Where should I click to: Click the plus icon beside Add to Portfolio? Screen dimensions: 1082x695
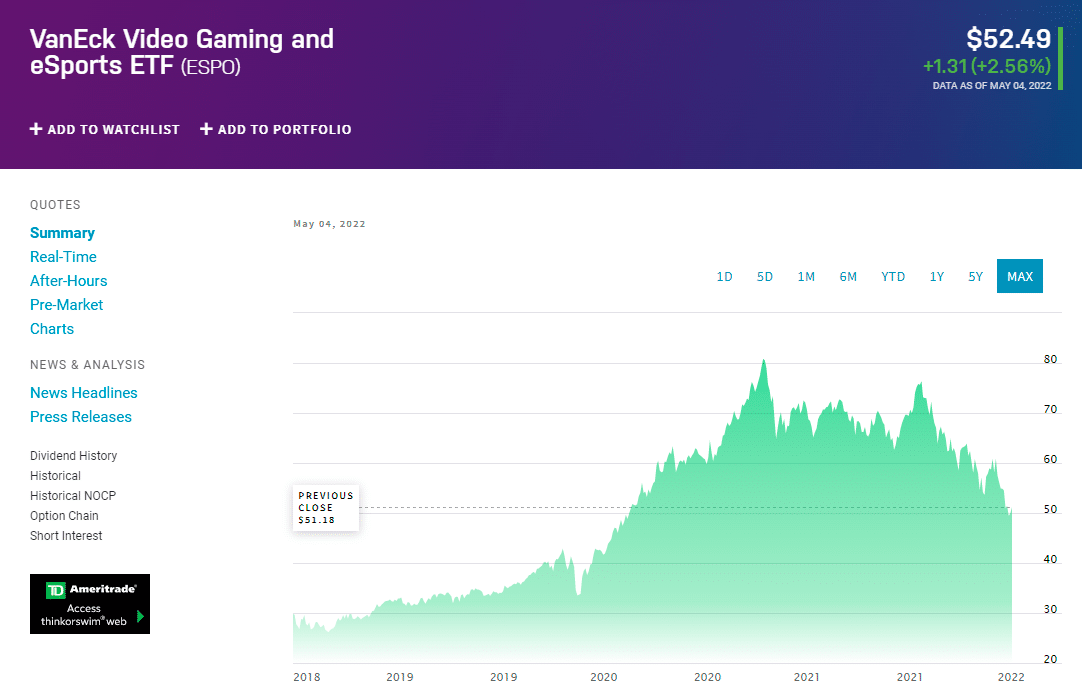[x=206, y=129]
